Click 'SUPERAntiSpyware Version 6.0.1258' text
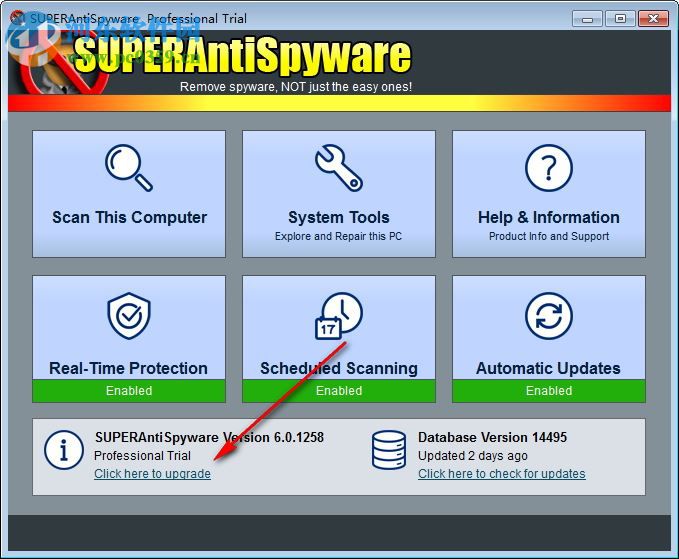Viewport: 679px width, 559px height. point(209,437)
